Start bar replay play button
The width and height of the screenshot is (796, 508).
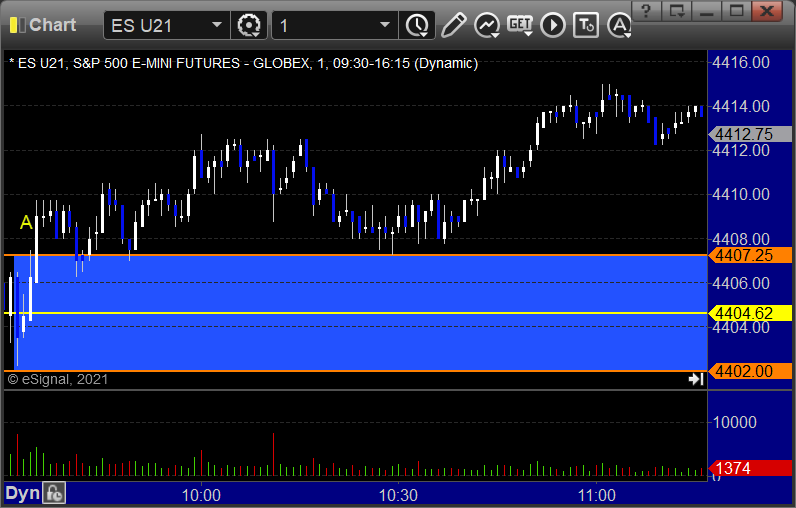553,25
